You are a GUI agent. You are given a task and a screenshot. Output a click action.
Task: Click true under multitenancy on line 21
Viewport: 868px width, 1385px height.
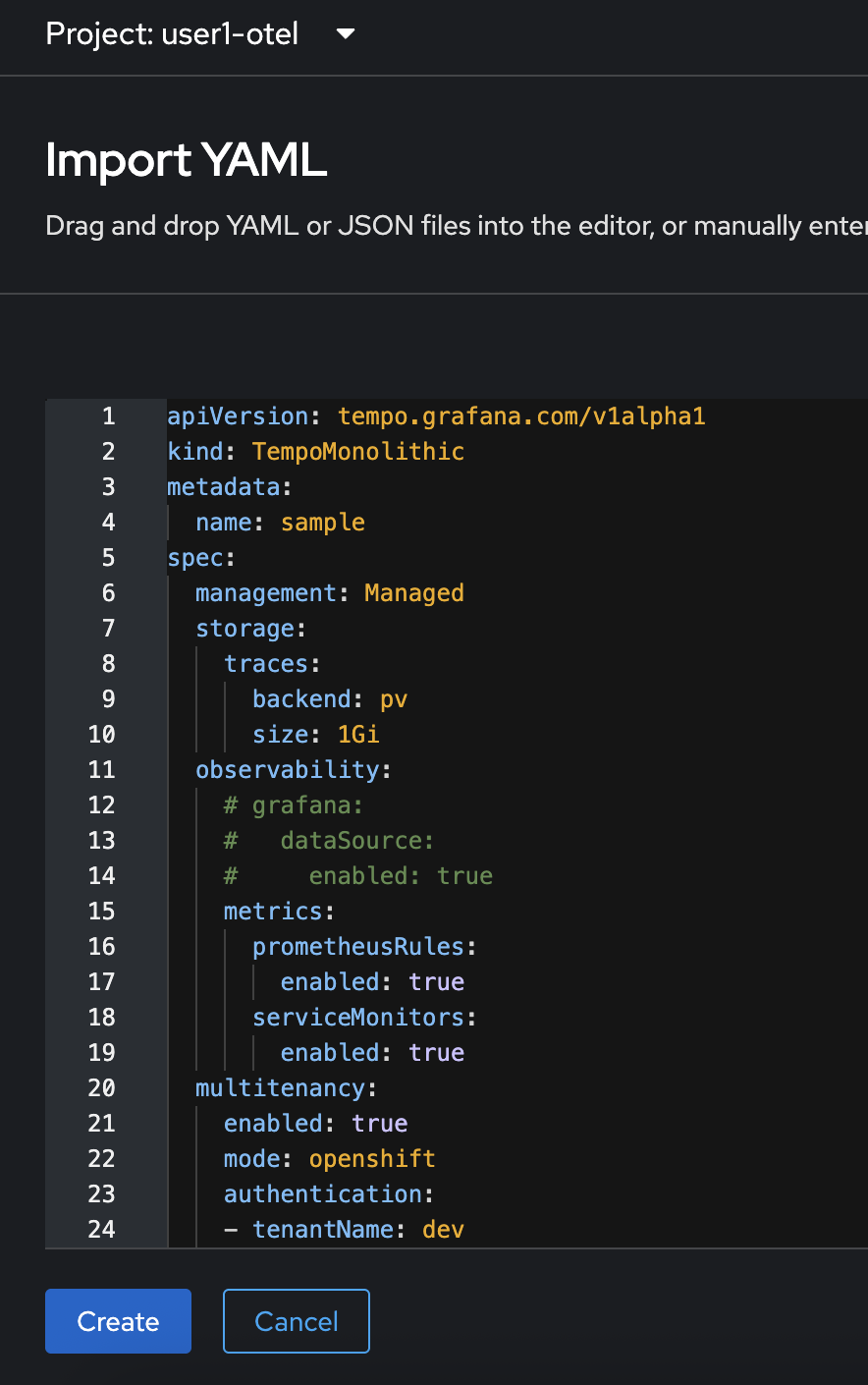coord(380,1124)
